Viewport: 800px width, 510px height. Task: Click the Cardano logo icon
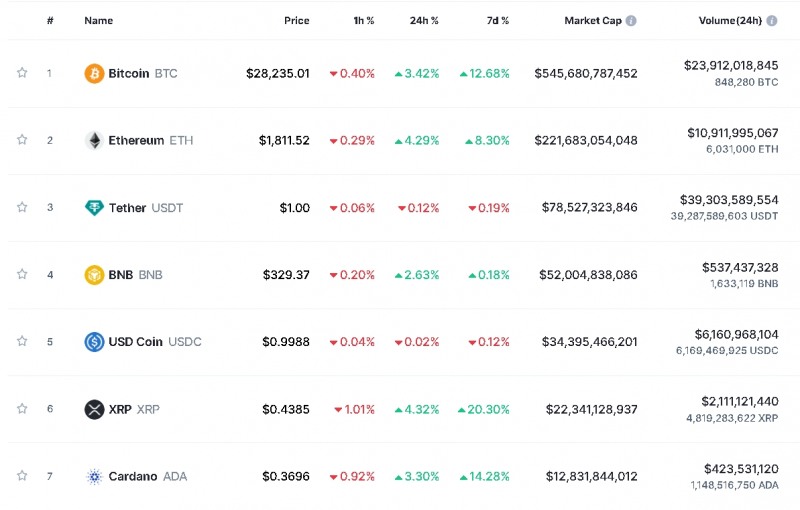point(94,476)
